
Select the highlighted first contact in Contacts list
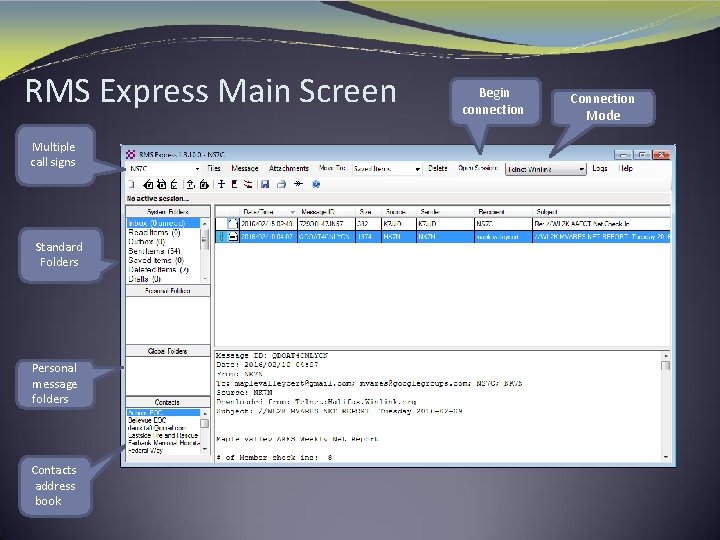pos(163,413)
